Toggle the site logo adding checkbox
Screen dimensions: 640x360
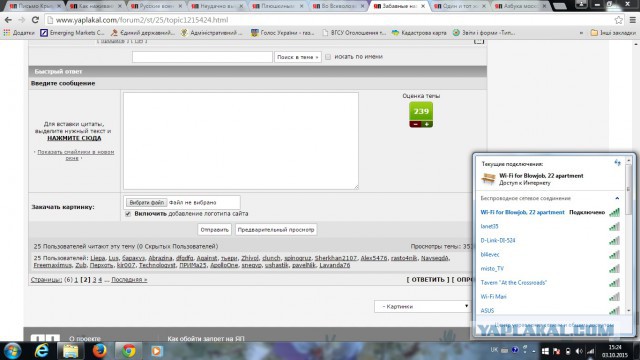pos(128,214)
